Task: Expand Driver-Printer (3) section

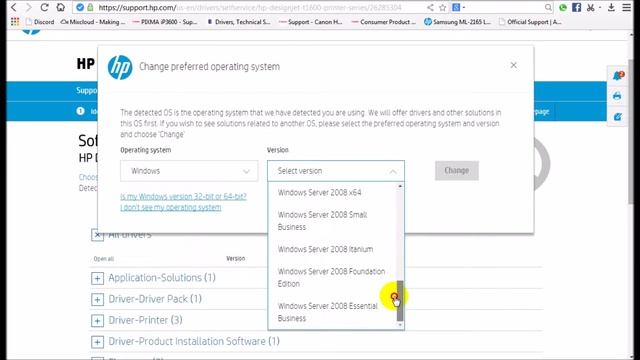Action: 97,321
